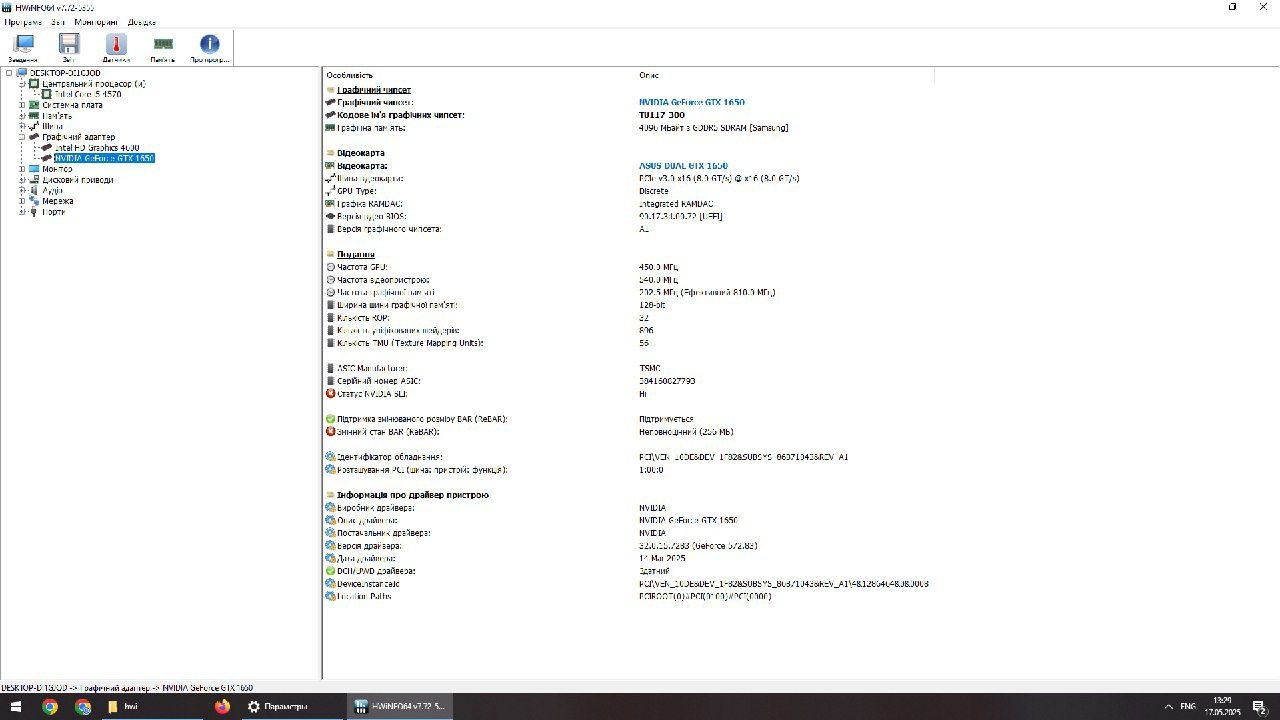This screenshot has height=720, width=1280.
Task: Expand the Монітор tree branch
Action: click(x=21, y=169)
